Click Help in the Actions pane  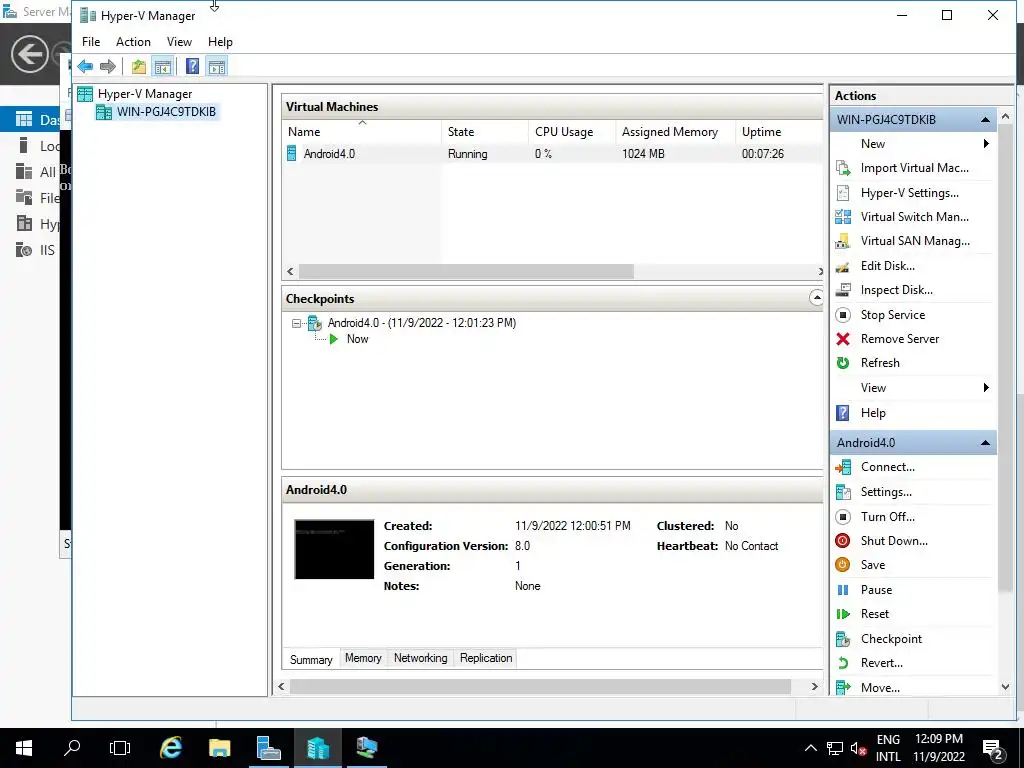point(872,413)
